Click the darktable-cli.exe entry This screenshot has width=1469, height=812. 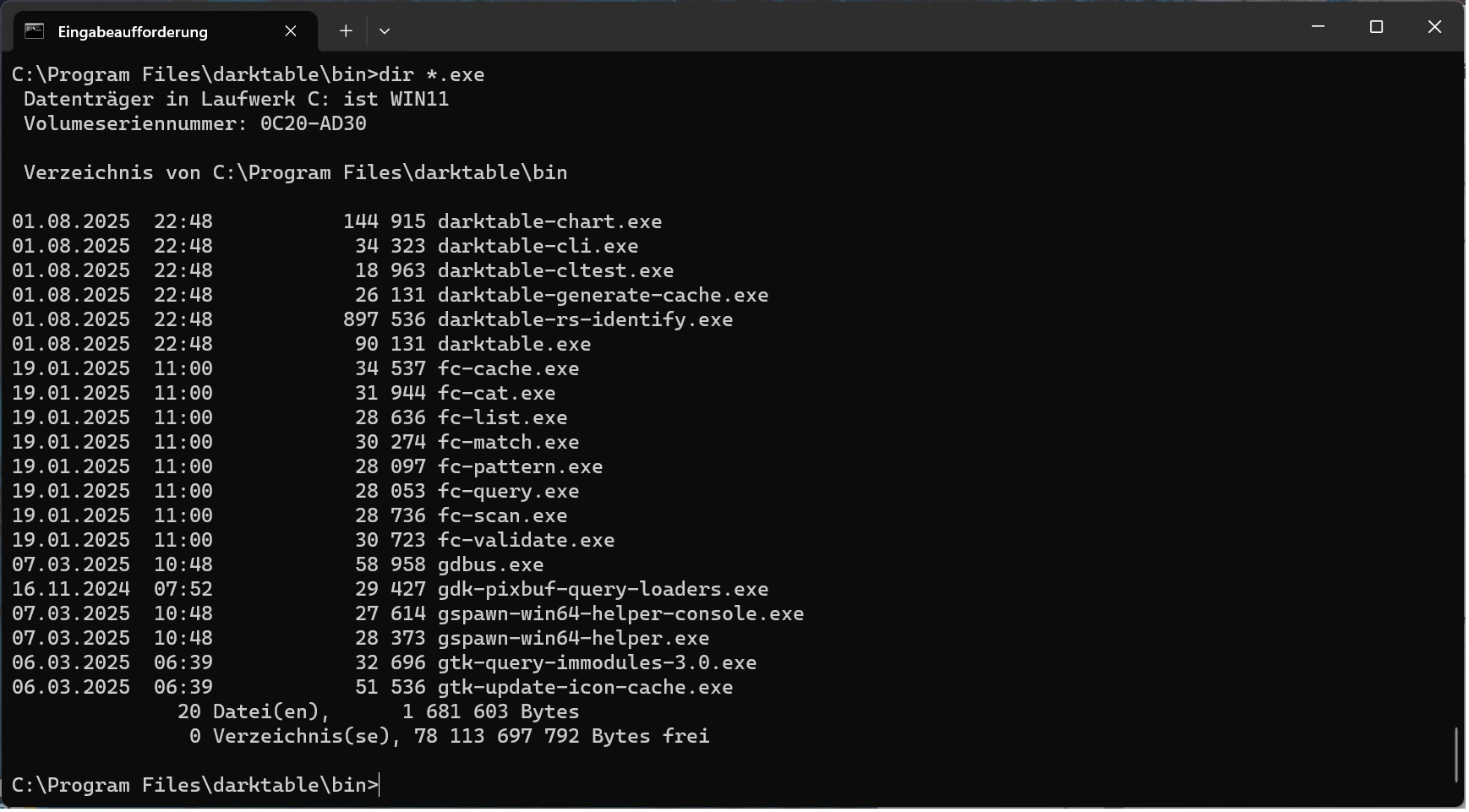[x=538, y=246]
